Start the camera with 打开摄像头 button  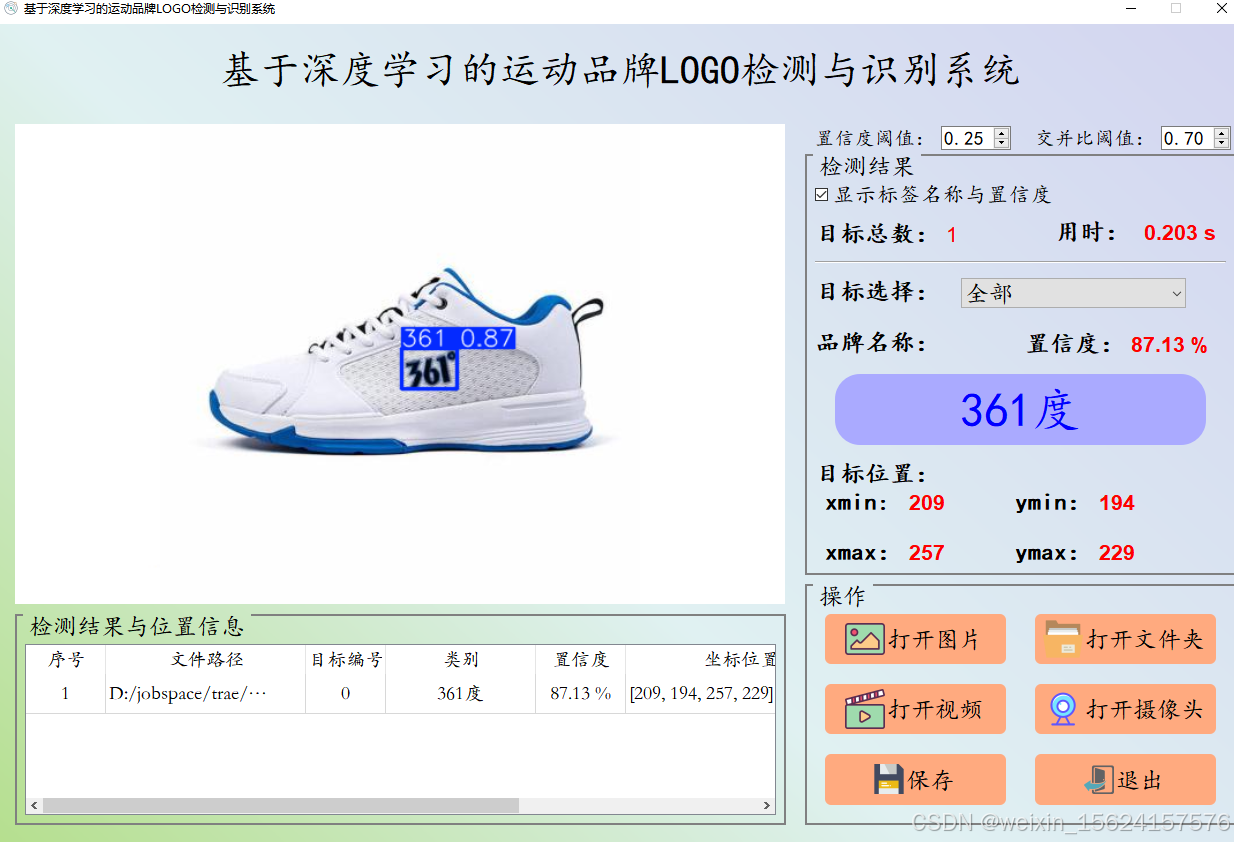(1125, 709)
